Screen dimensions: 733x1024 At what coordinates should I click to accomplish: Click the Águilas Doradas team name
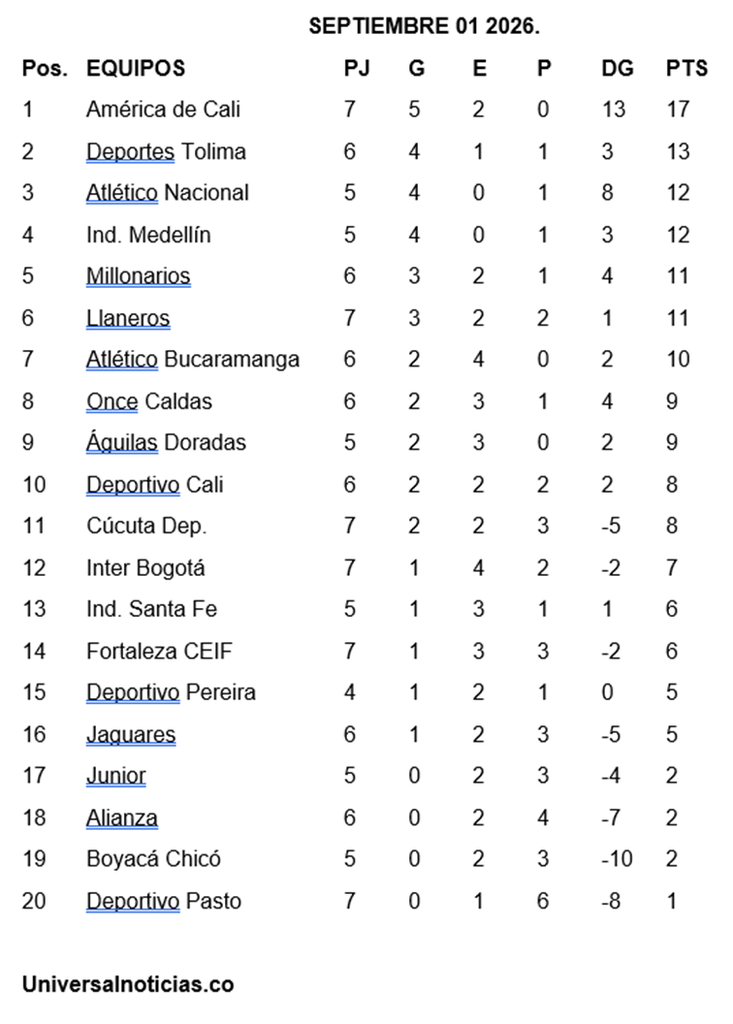coord(166,442)
